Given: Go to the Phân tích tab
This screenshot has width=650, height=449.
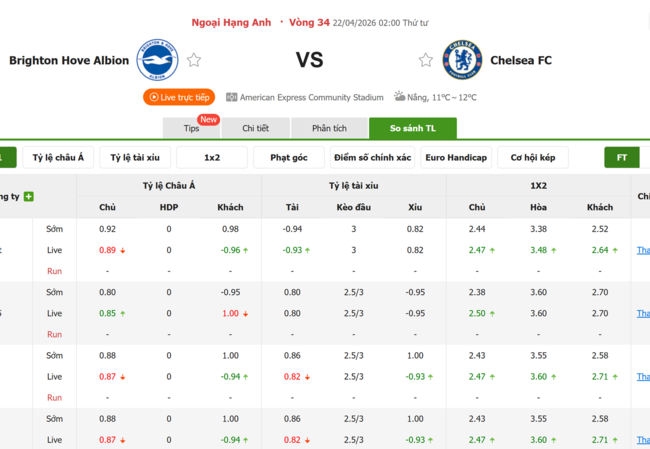Looking at the screenshot, I should click(x=329, y=128).
